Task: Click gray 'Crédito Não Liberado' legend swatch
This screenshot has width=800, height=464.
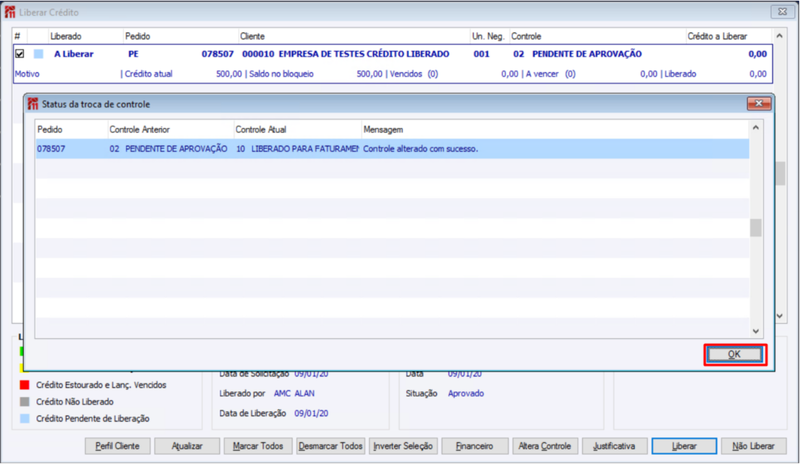Action: (x=24, y=402)
